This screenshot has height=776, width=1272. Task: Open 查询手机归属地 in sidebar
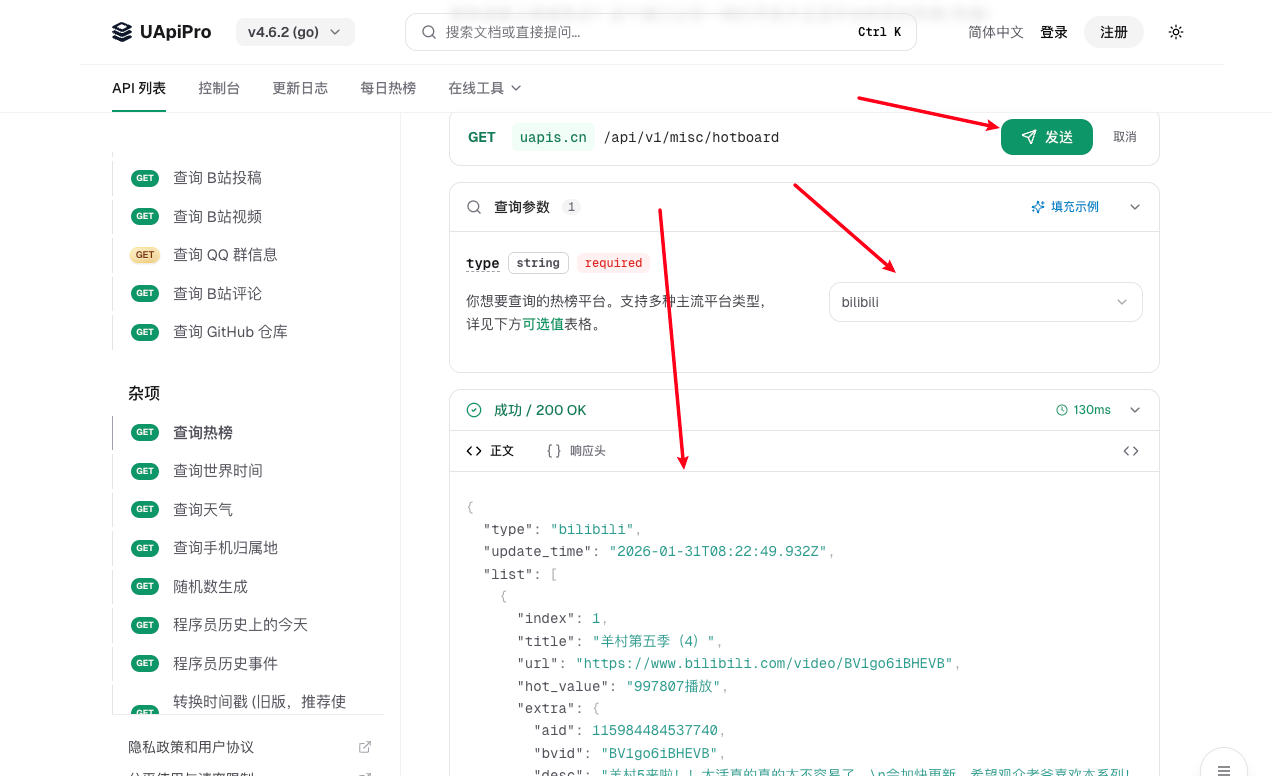tap(225, 548)
